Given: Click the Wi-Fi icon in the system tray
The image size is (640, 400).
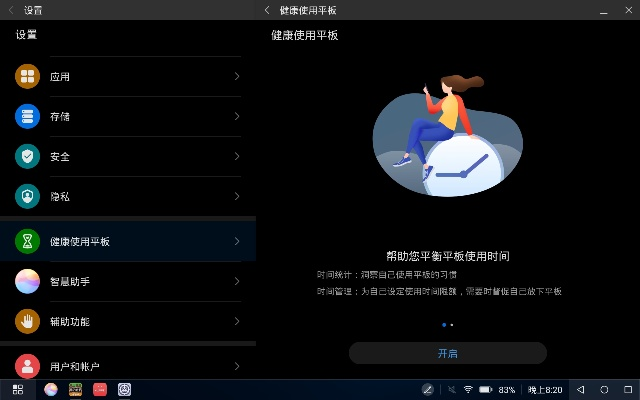Looking at the screenshot, I should pos(467,389).
